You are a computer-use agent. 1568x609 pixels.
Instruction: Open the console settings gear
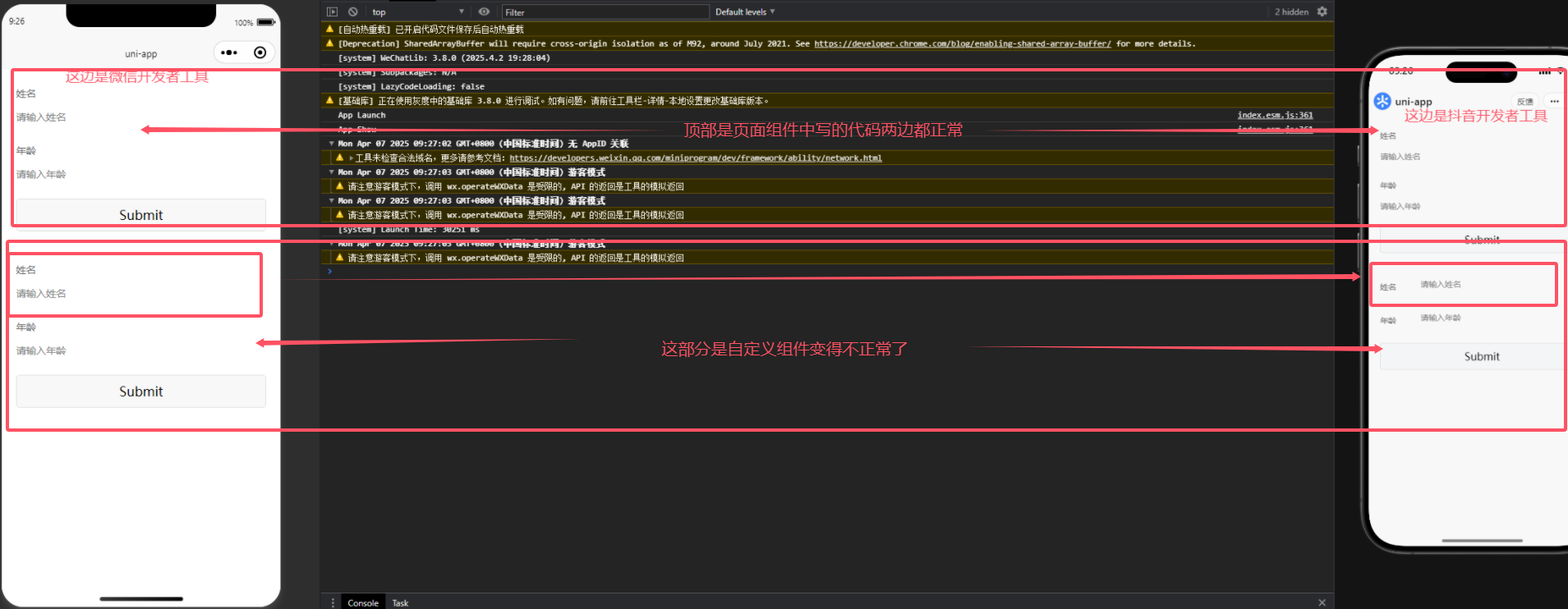point(1322,11)
